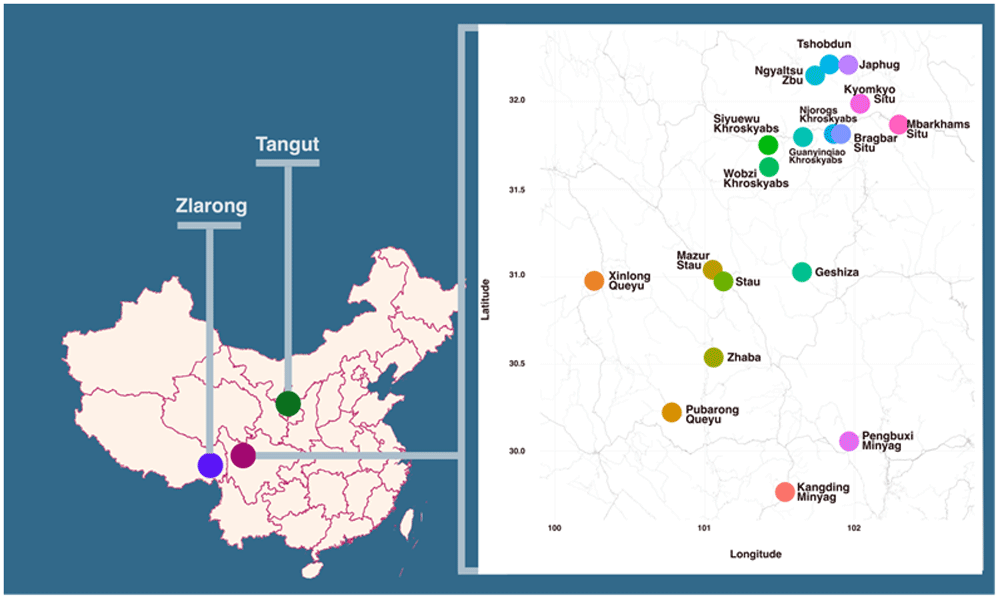Screen dimensions: 1000x600
Task: Click the longitude tick label "101"
Action: pos(704,528)
